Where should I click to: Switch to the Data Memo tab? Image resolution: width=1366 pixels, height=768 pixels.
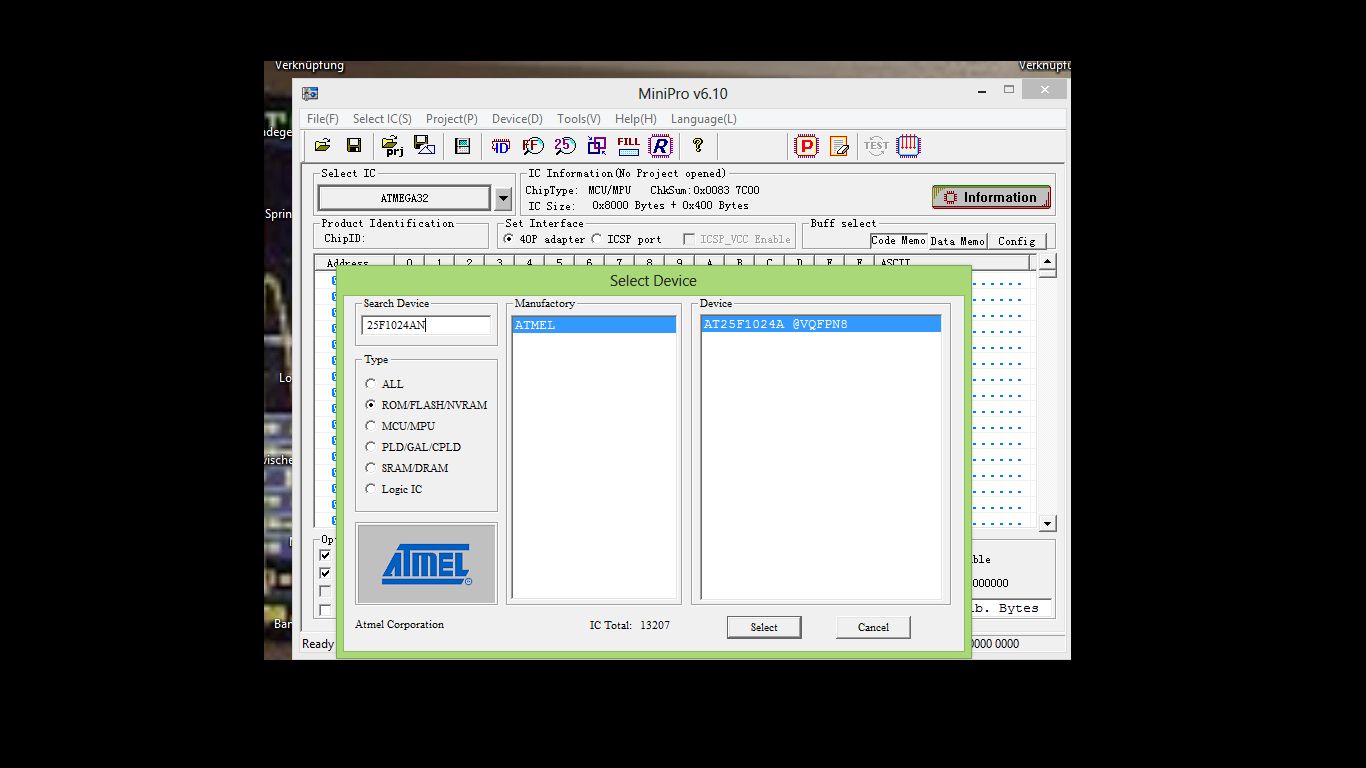tap(958, 241)
